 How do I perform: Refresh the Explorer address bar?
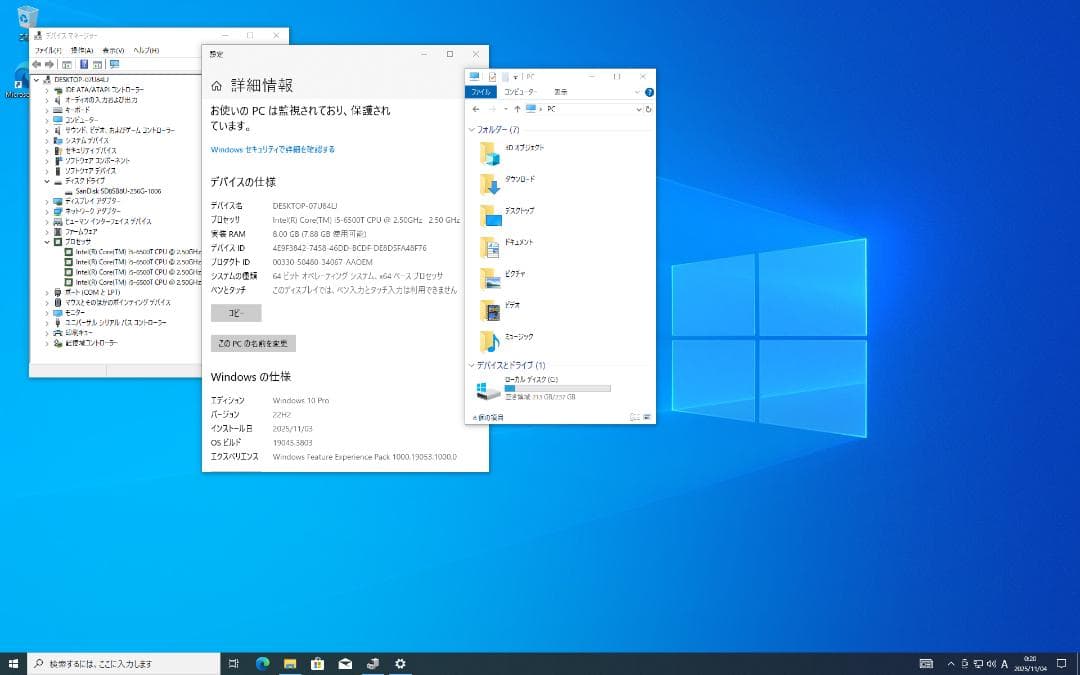648,109
